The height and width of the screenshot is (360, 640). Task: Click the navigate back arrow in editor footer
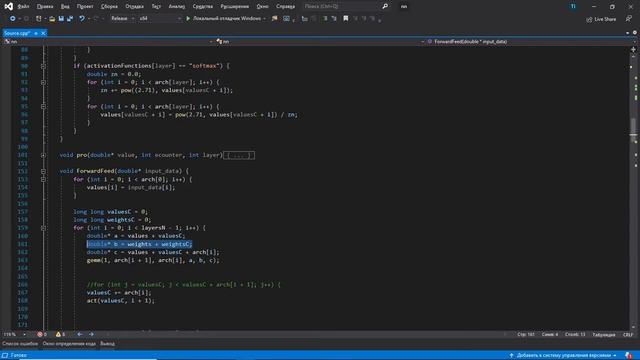[x=80, y=334]
